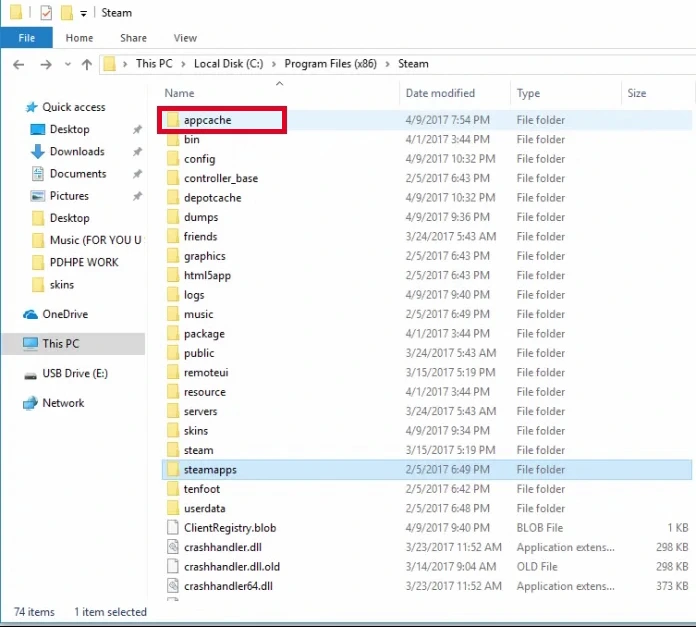Open 'PDHPE WORK' folder in sidebar
The image size is (696, 627).
(84, 263)
